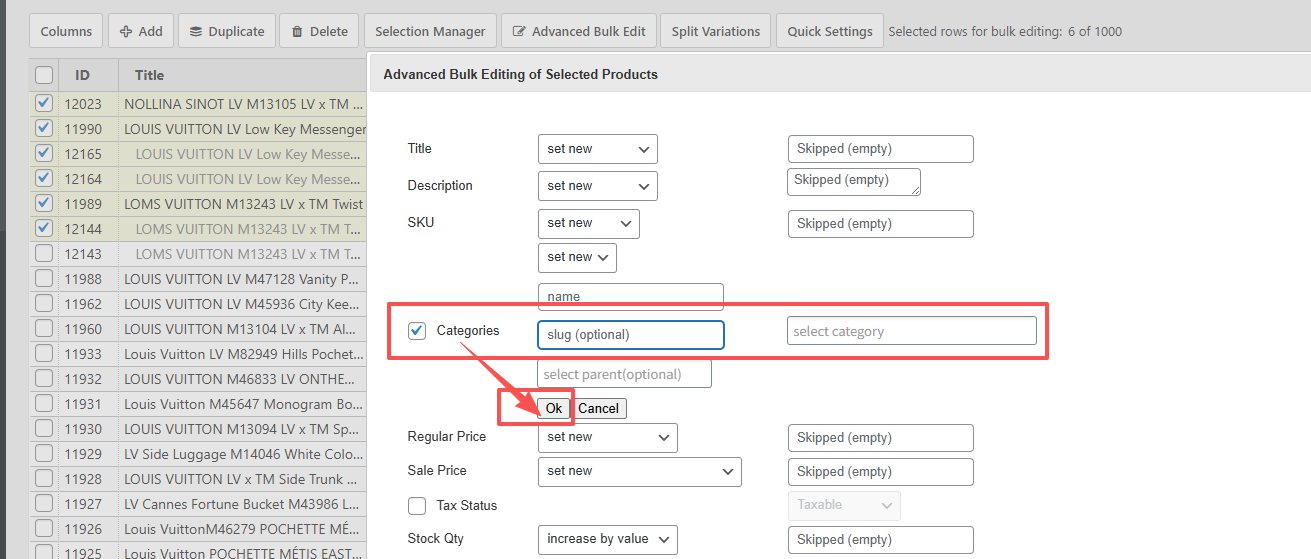1311x559 pixels.
Task: Expand the Sale Price action dropdown
Action: 639,471
